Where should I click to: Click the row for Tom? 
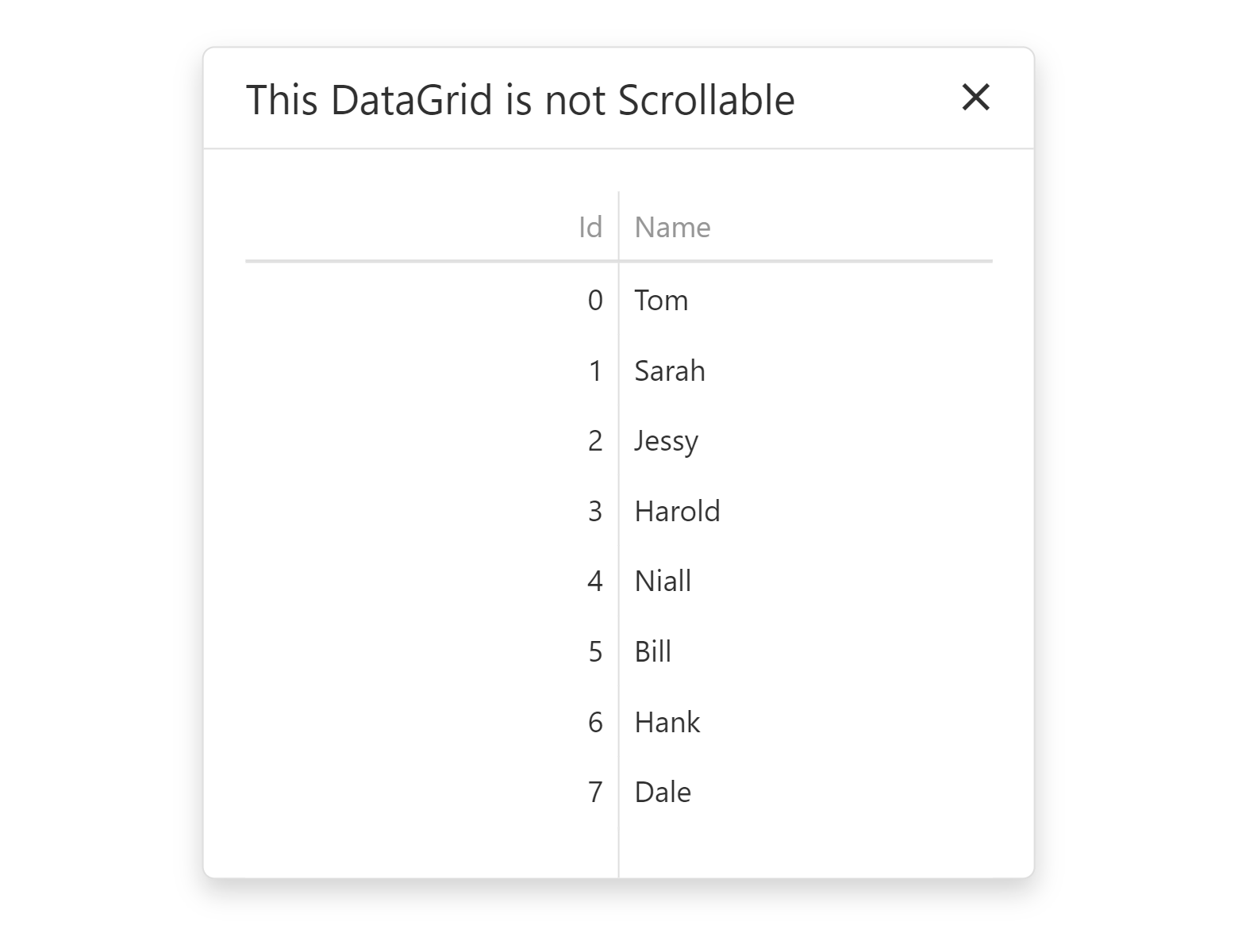[x=661, y=300]
